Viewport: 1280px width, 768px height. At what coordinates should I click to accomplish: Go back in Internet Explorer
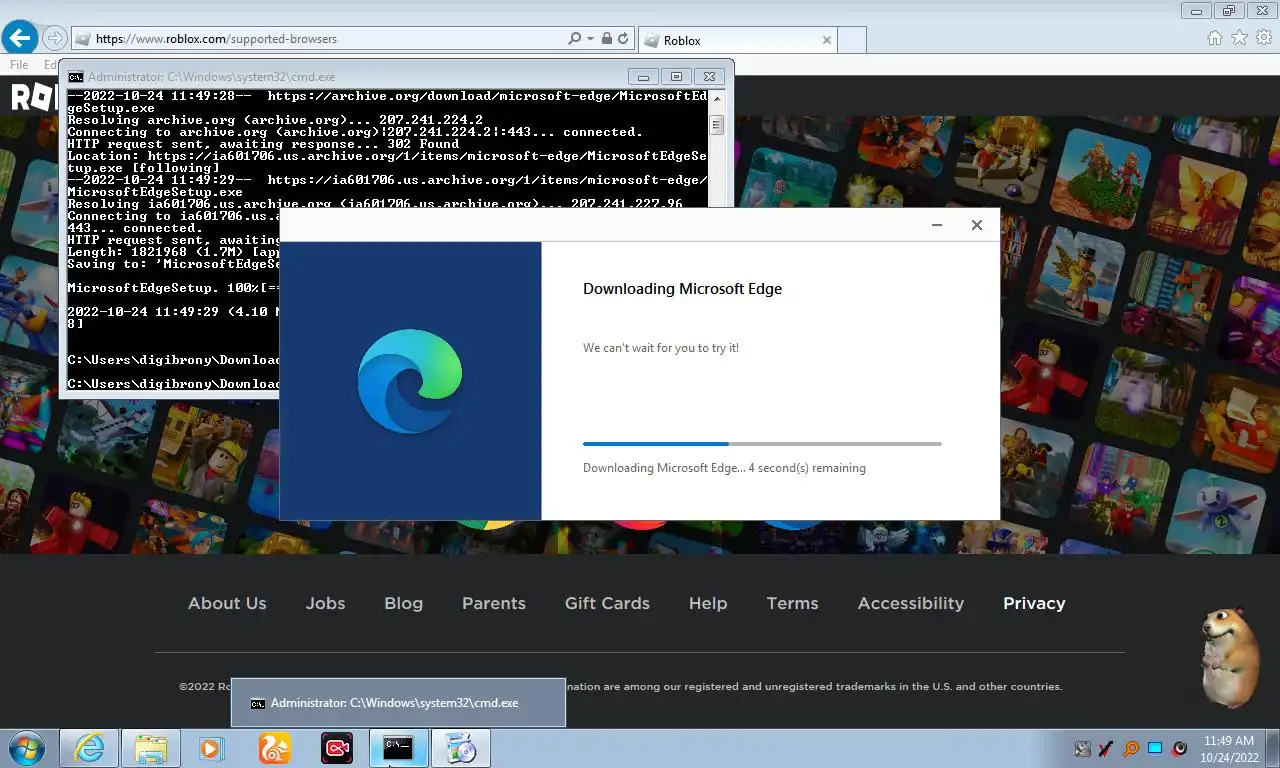coord(20,38)
